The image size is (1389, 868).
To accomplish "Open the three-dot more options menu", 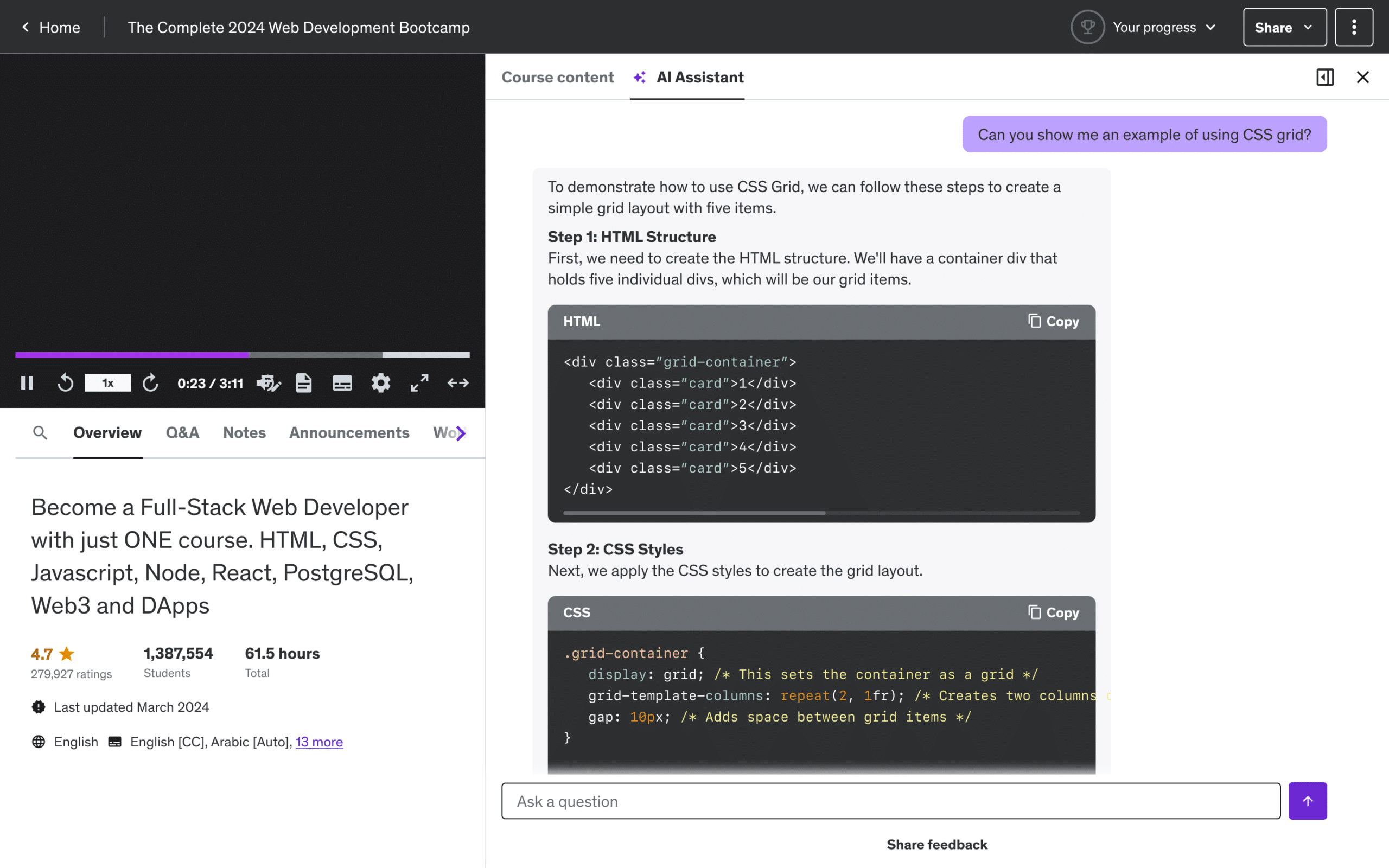I will pos(1354,27).
